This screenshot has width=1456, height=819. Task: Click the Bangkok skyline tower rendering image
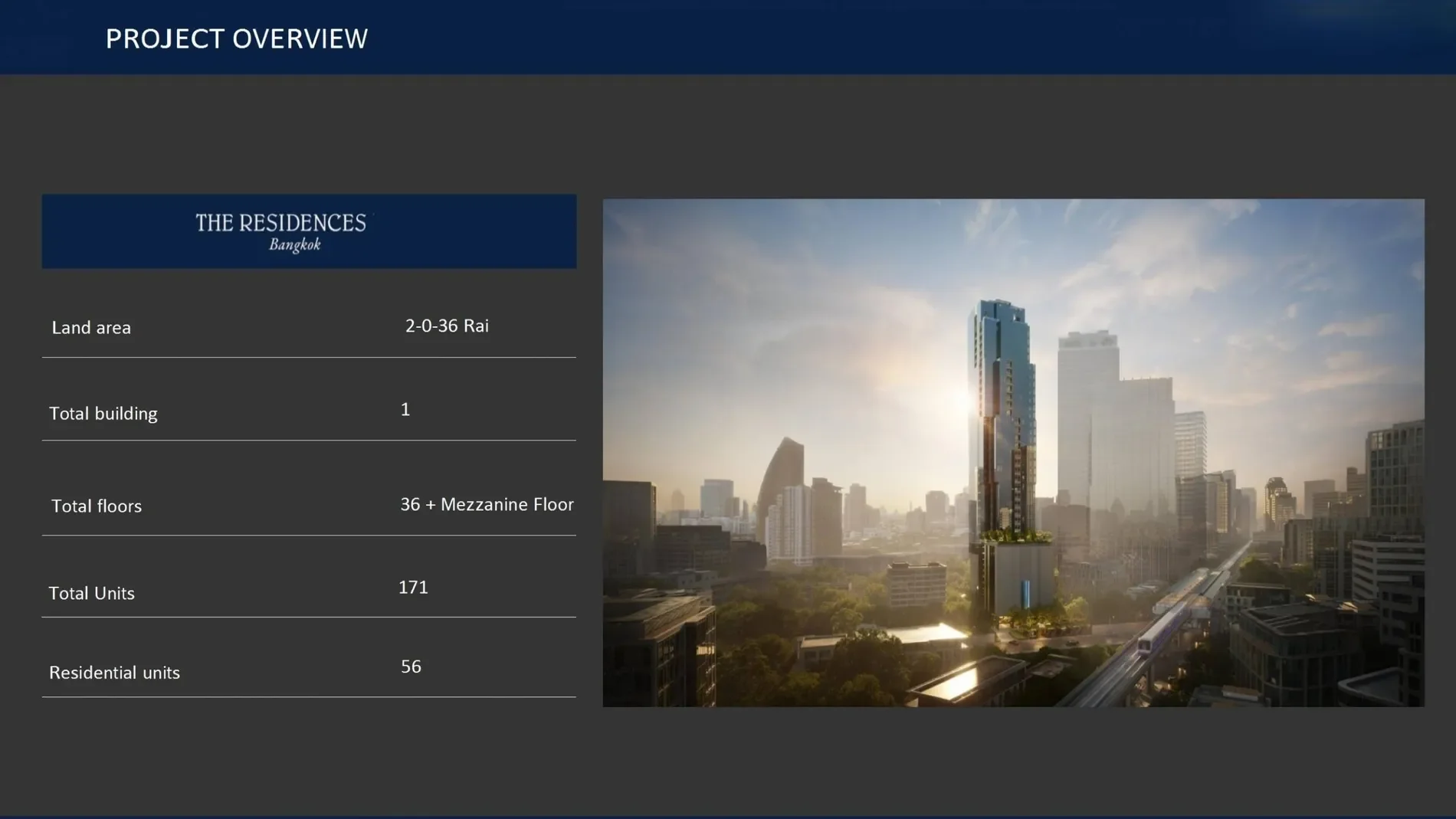1013,453
